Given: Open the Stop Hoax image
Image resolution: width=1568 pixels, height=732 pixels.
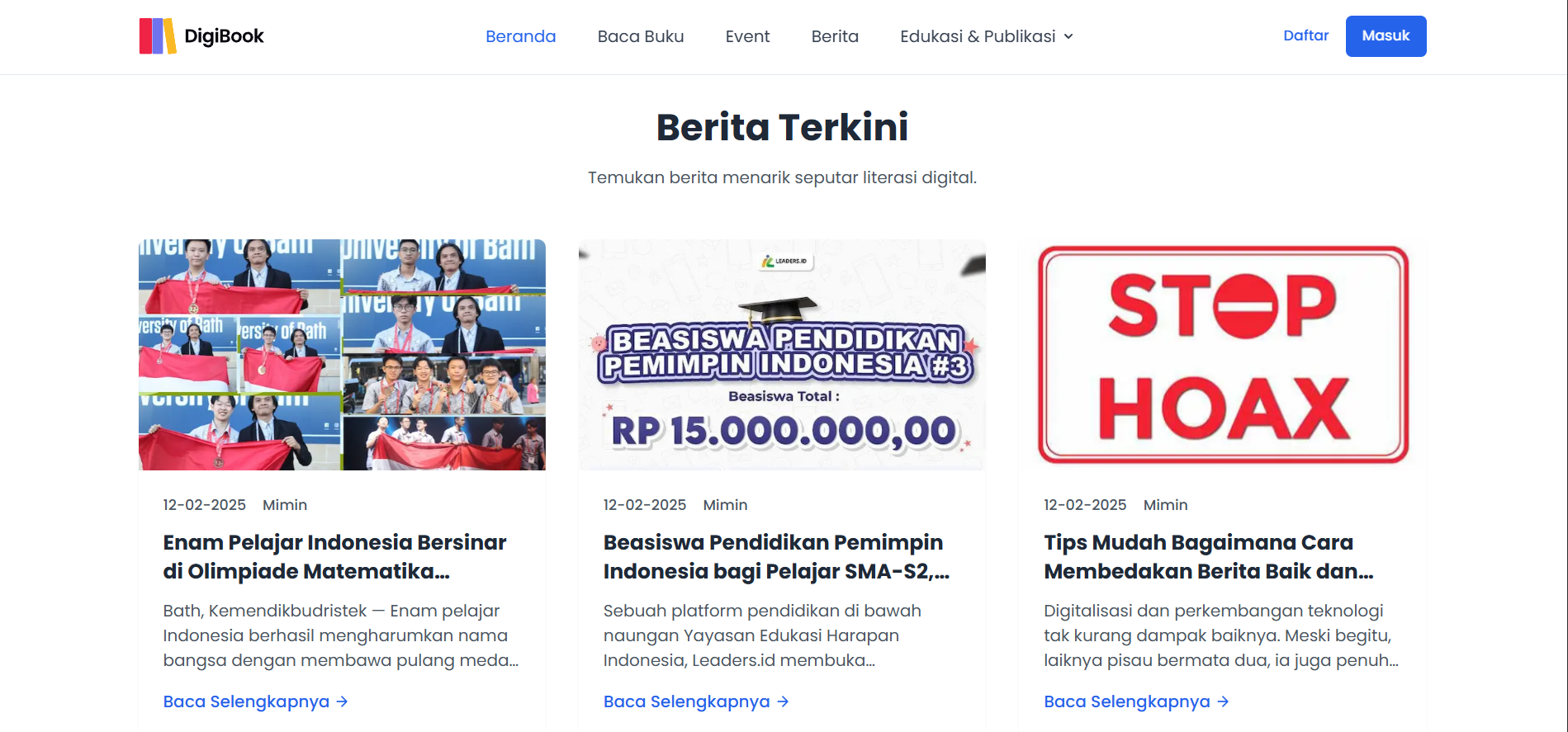Looking at the screenshot, I should pyautogui.click(x=1223, y=355).
